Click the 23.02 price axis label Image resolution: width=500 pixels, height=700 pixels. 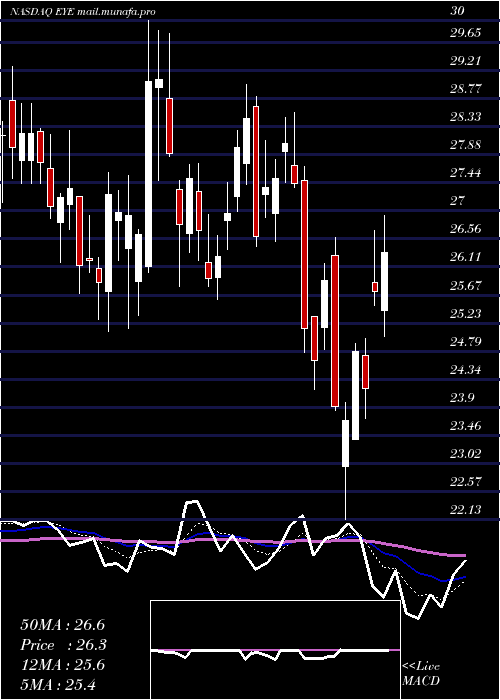pos(466,454)
